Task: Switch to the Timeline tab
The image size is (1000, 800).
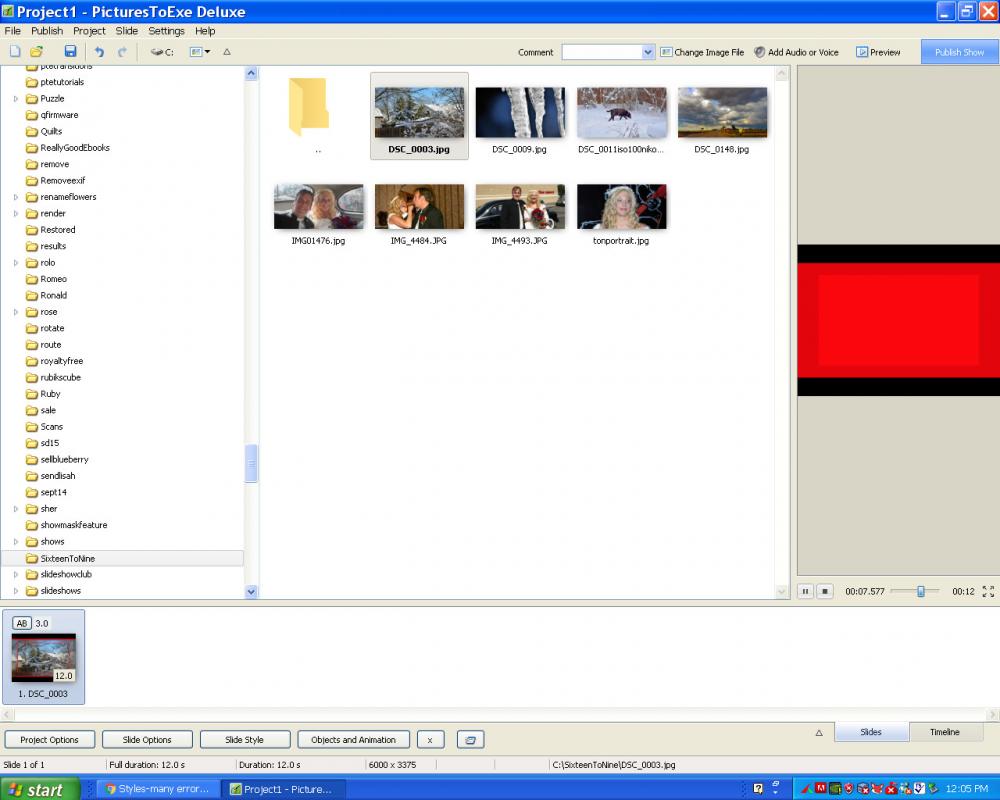Action: click(x=944, y=732)
